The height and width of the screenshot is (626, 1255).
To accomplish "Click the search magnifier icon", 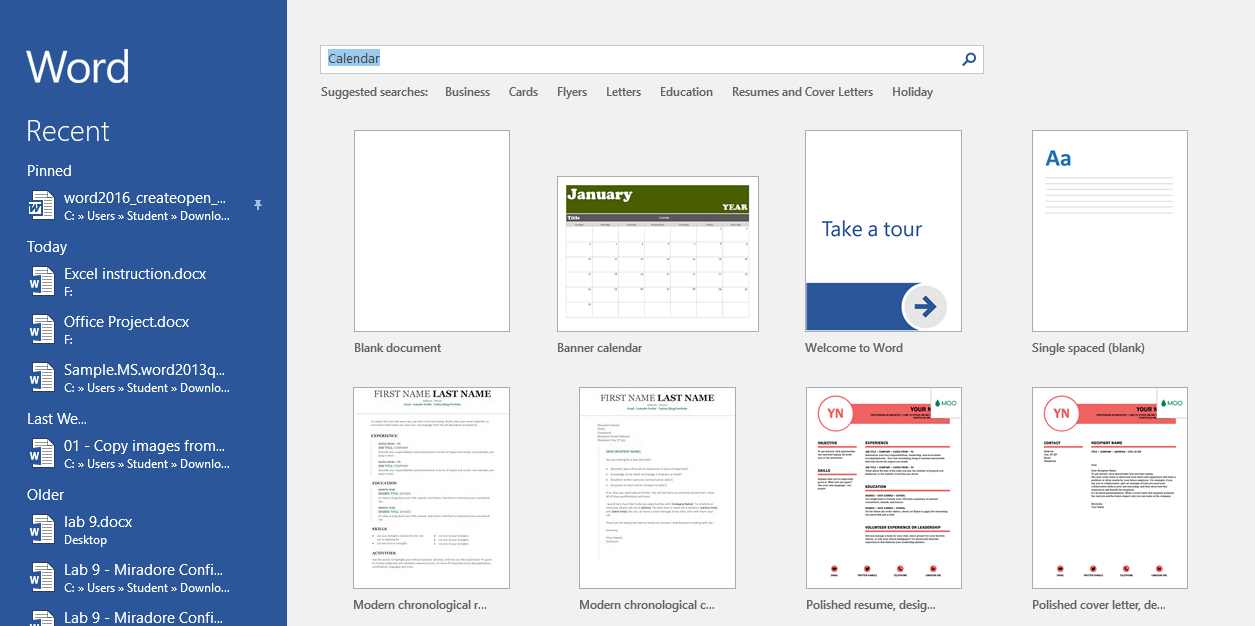I will [968, 59].
